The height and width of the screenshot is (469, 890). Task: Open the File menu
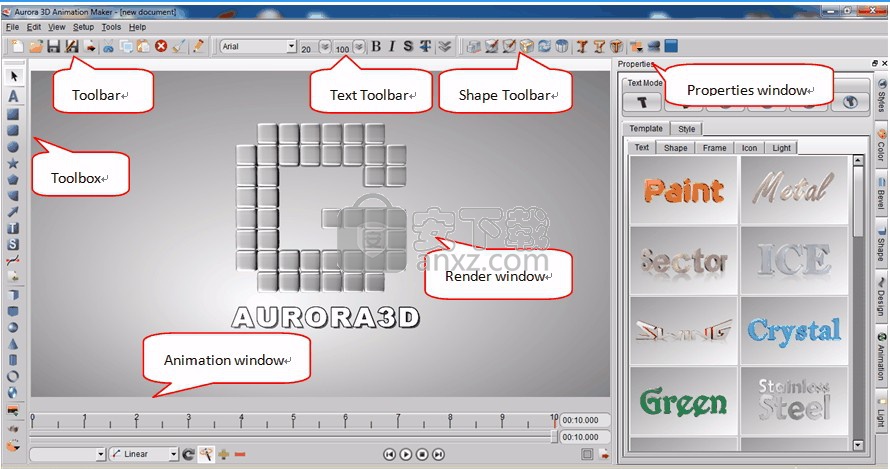(x=12, y=27)
